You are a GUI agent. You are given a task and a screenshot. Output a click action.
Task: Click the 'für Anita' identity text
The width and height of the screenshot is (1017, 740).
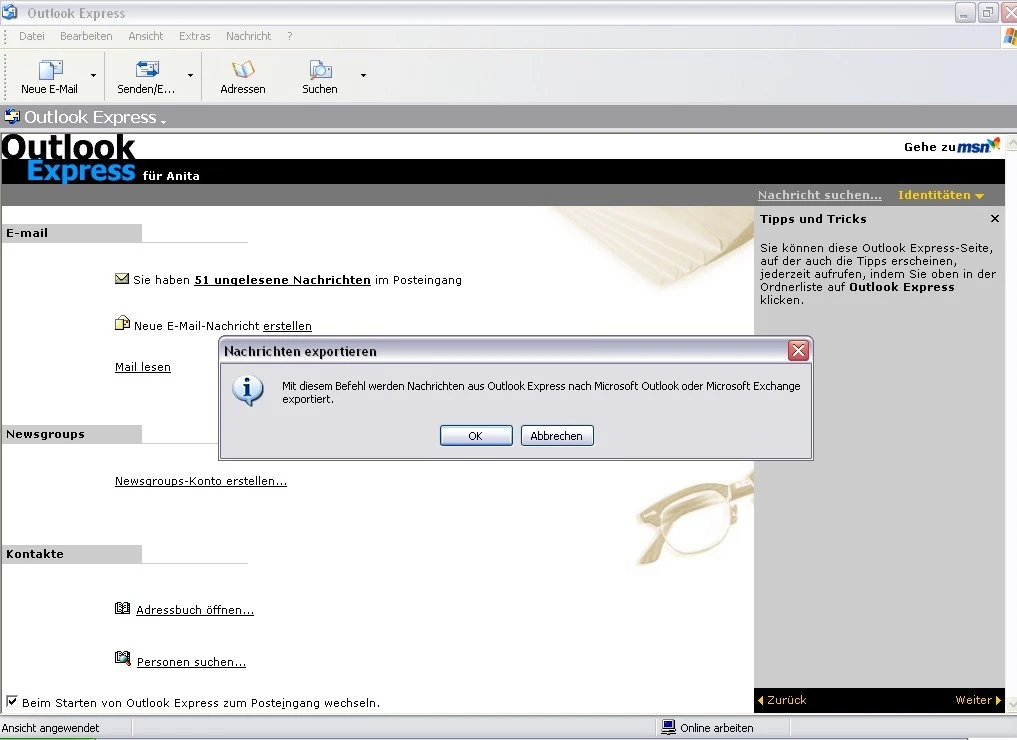[171, 176]
